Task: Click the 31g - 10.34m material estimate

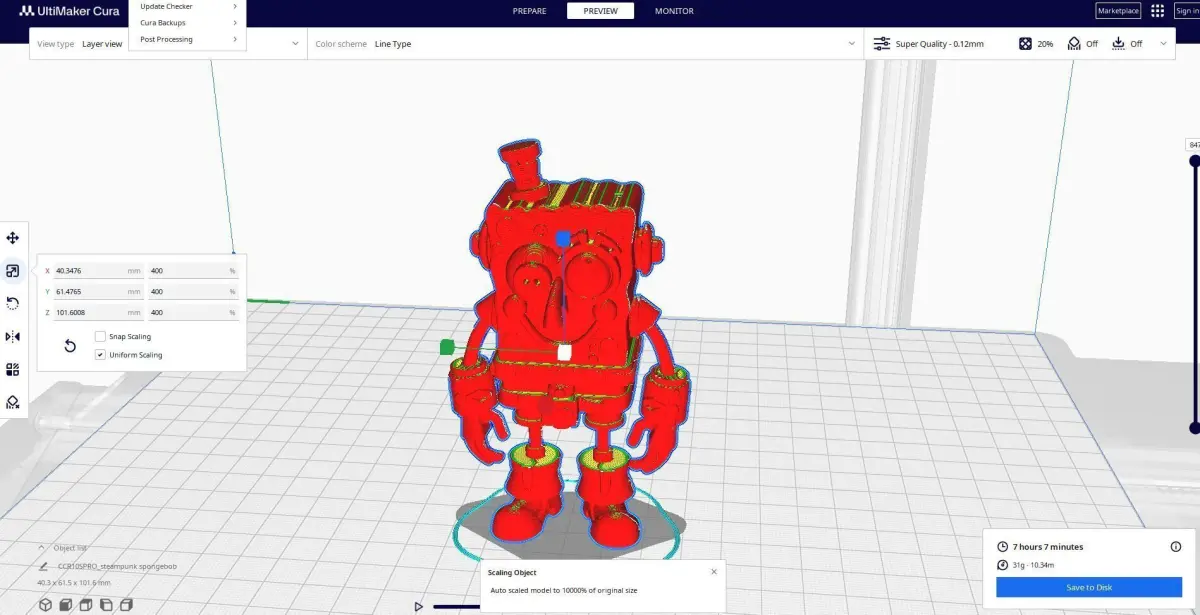Action: point(1038,565)
